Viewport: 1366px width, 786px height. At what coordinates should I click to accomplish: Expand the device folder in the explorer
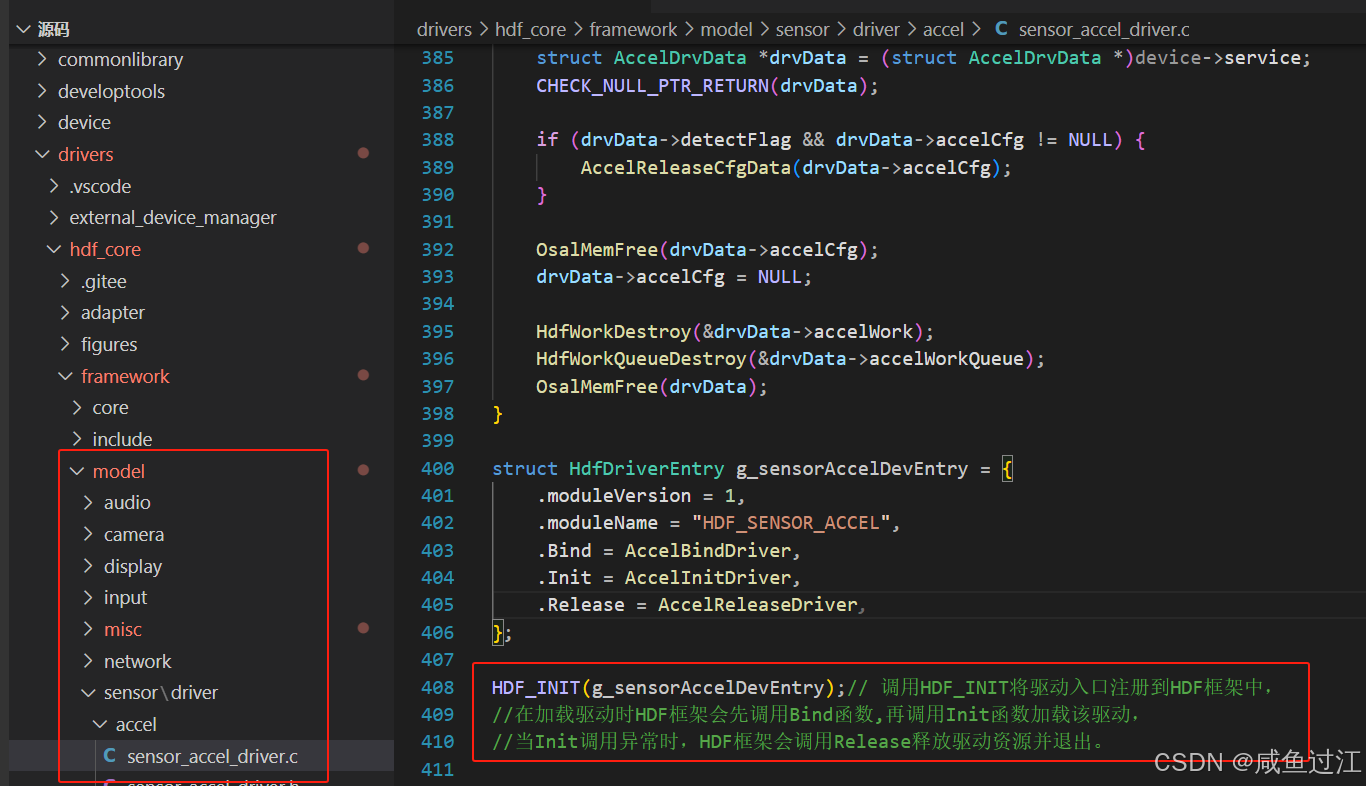[84, 122]
